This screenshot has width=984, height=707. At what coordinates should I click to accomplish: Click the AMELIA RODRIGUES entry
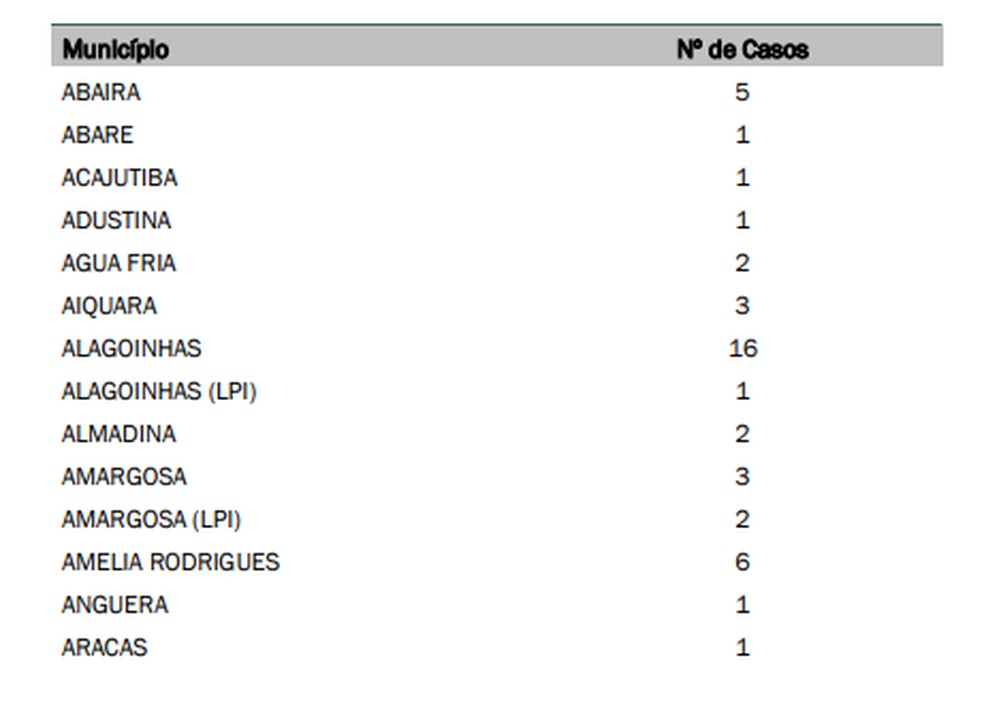click(x=171, y=562)
